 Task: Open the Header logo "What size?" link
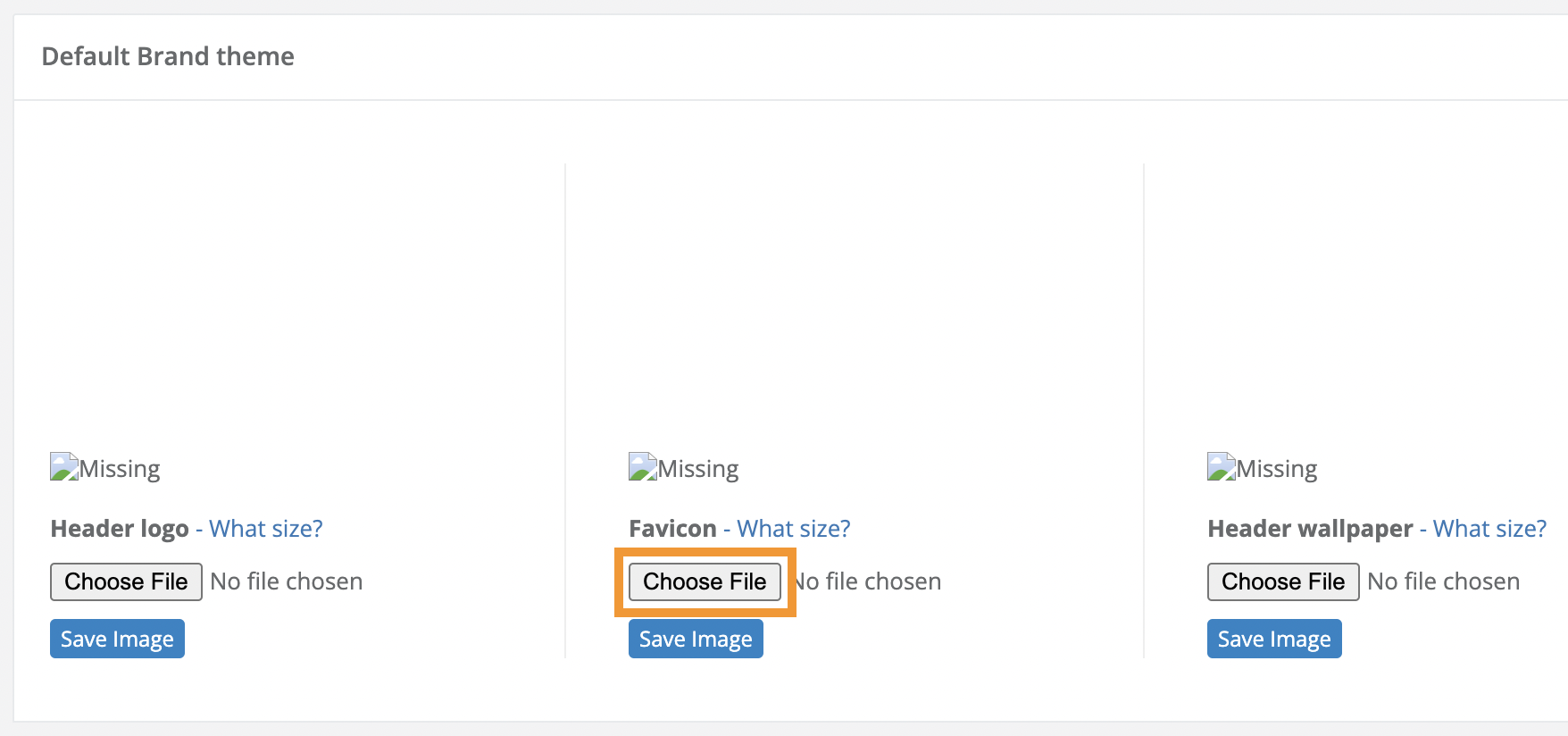[x=265, y=529]
